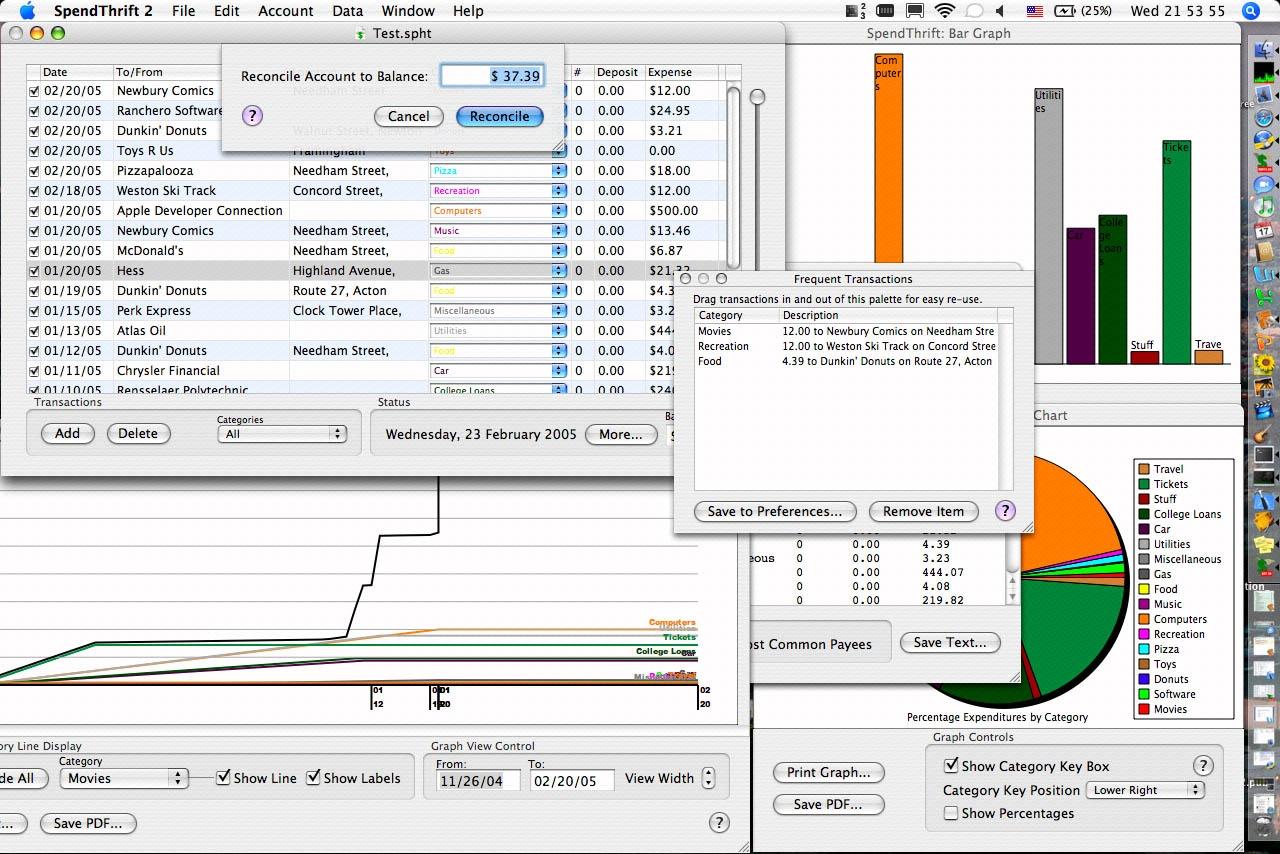Open the Miscellaneous popup for Perk Express

[x=498, y=311]
